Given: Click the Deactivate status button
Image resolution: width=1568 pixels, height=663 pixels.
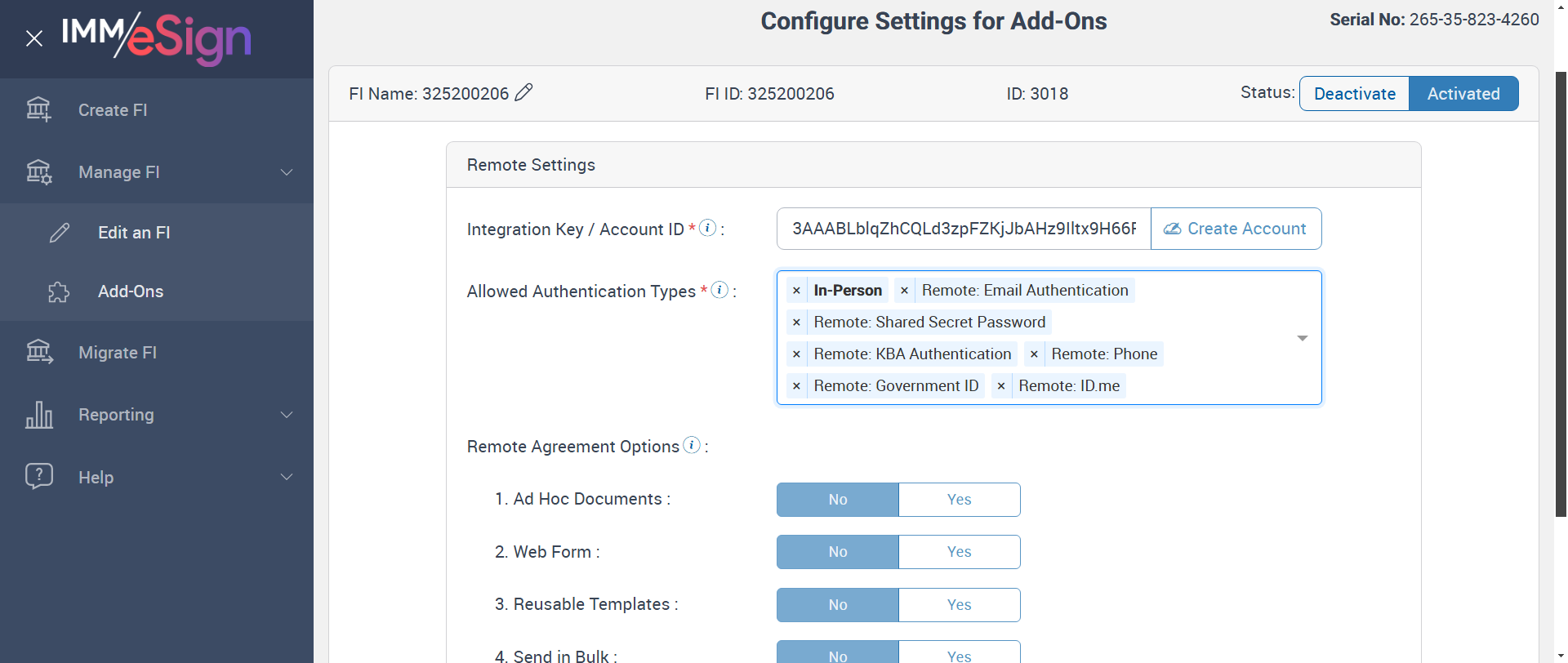Looking at the screenshot, I should click(x=1354, y=94).
